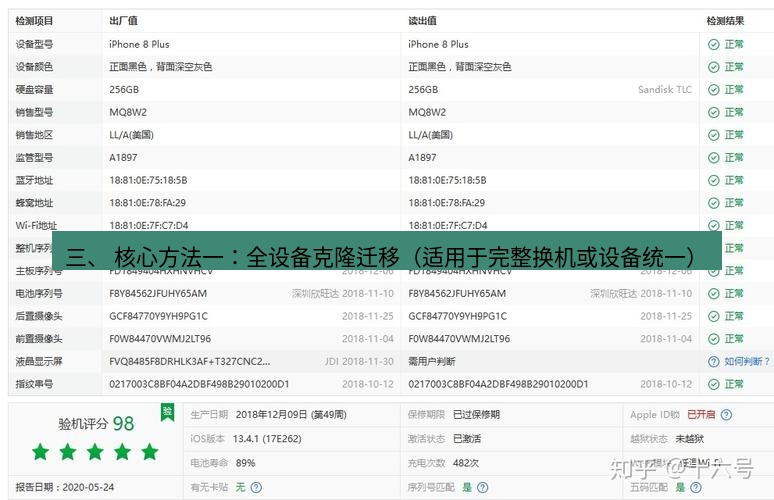Click the 读出值 column header
Screen dimensions: 774x500
pyautogui.click(x=422, y=21)
